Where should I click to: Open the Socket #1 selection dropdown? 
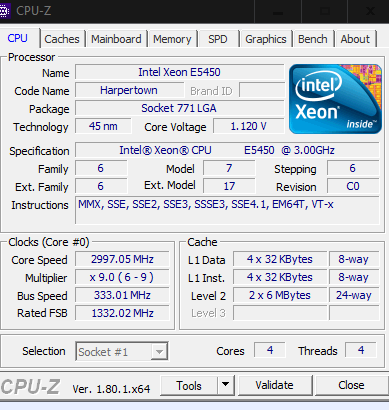[x=122, y=351]
